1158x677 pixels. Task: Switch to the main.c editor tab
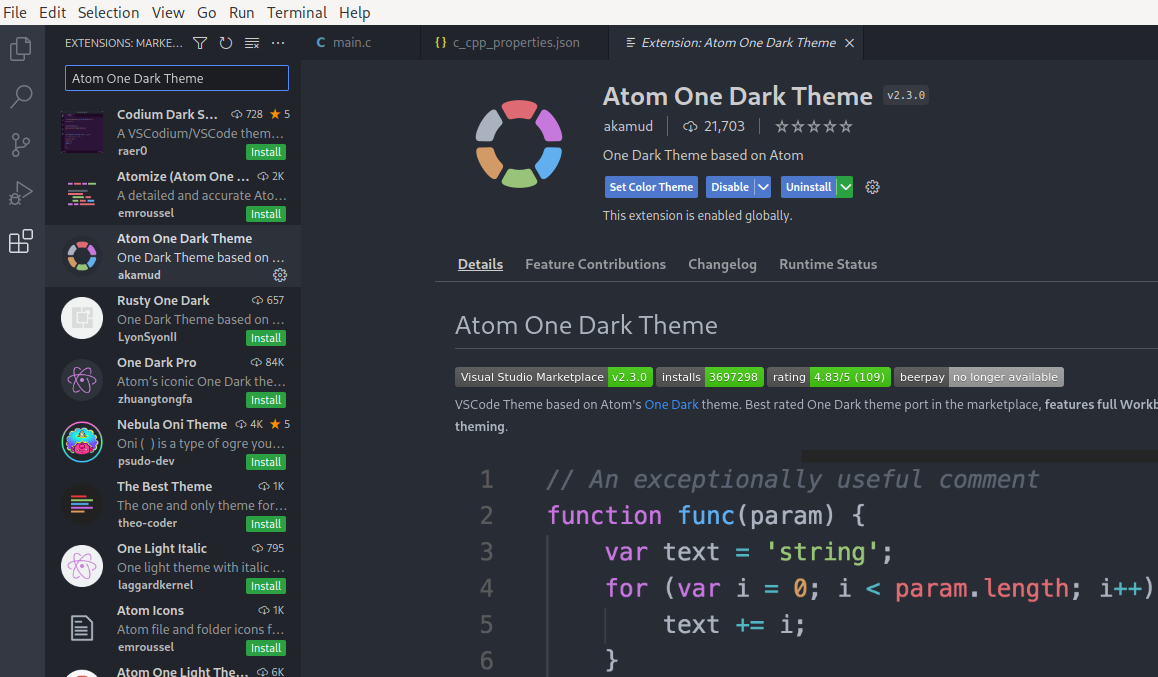[x=351, y=43]
